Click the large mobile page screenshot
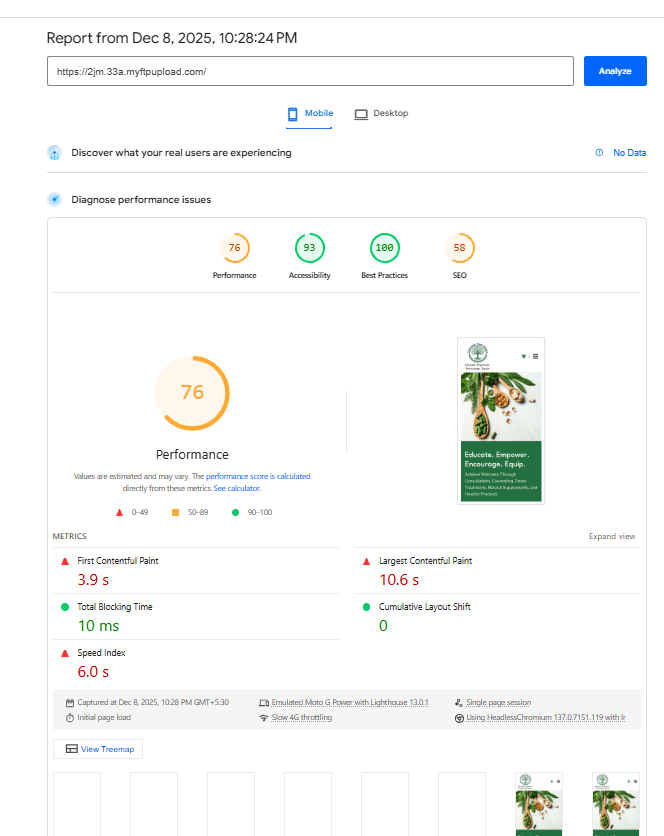The image size is (664, 836). (x=500, y=421)
